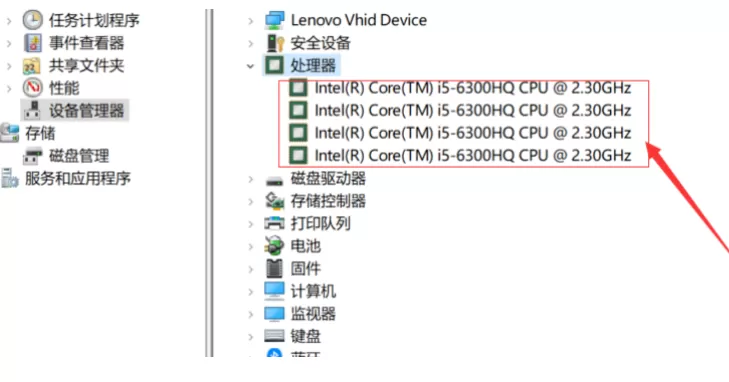The width and height of the screenshot is (729, 382).
Task: Click the 事件查看器 icon
Action: (x=33, y=43)
